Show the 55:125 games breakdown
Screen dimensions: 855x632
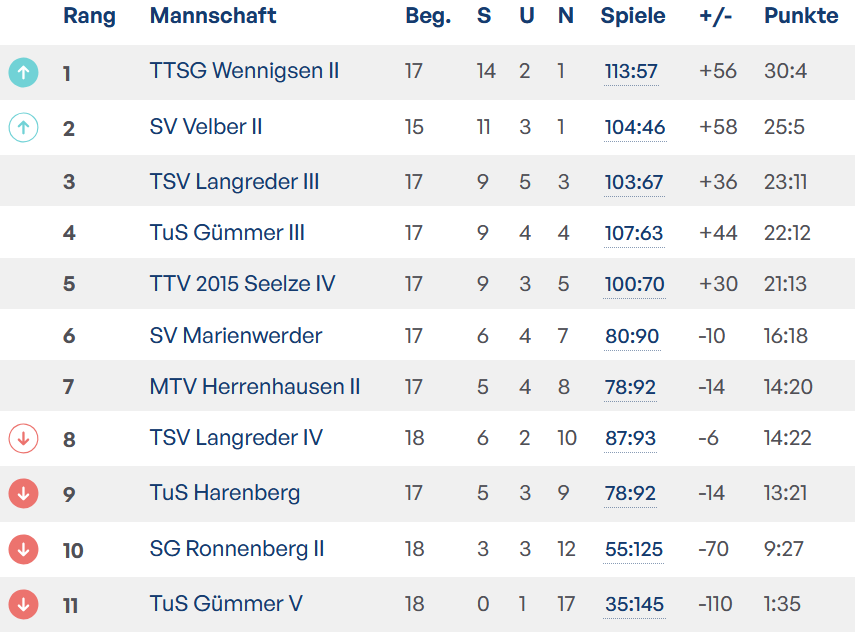(x=634, y=550)
